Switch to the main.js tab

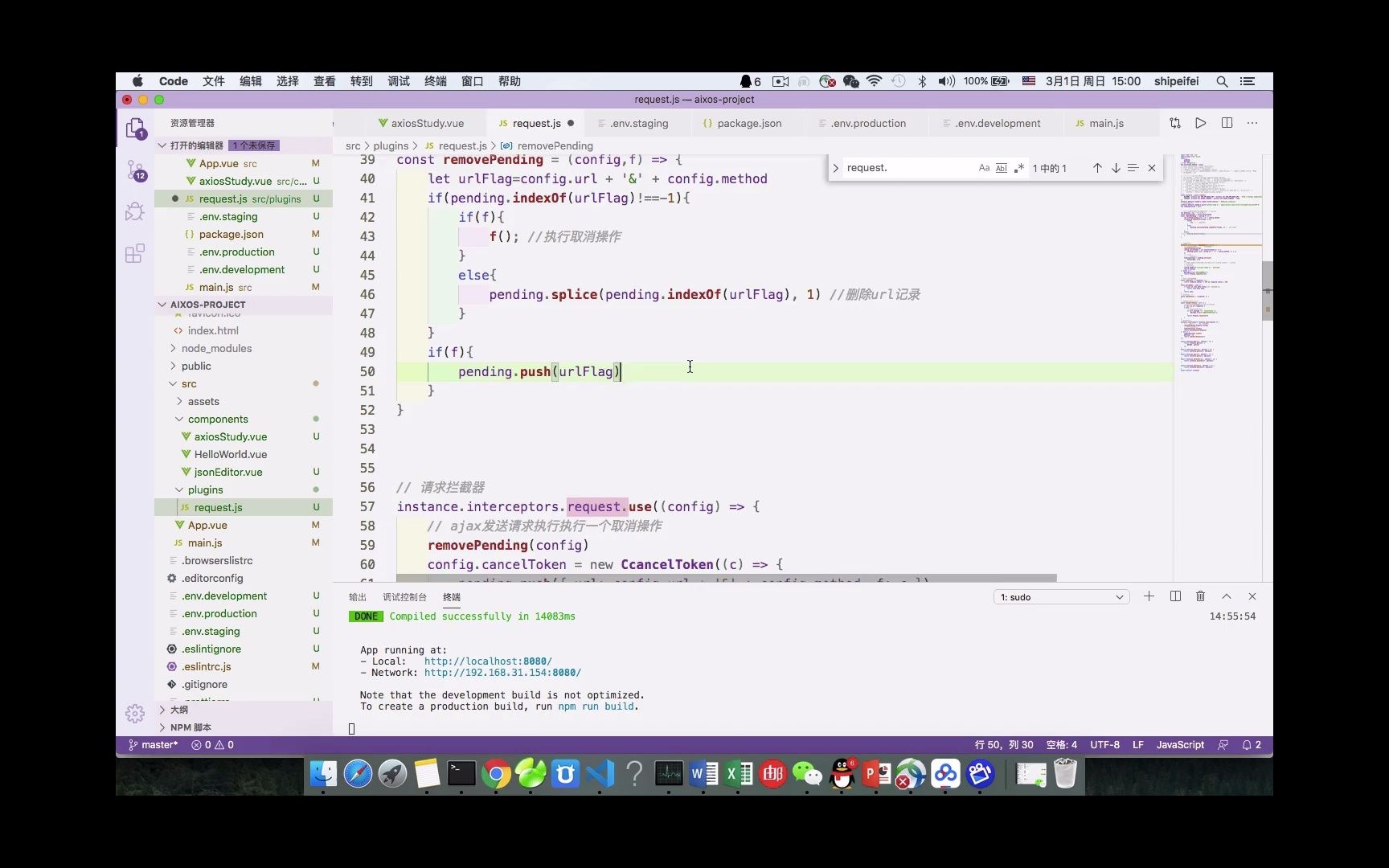(x=1106, y=123)
